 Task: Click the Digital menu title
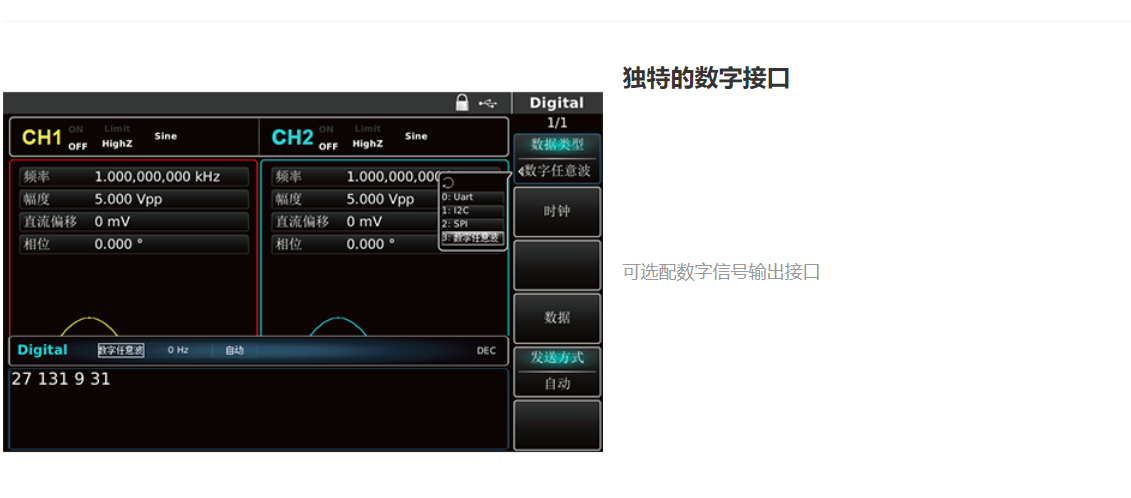(x=556, y=102)
